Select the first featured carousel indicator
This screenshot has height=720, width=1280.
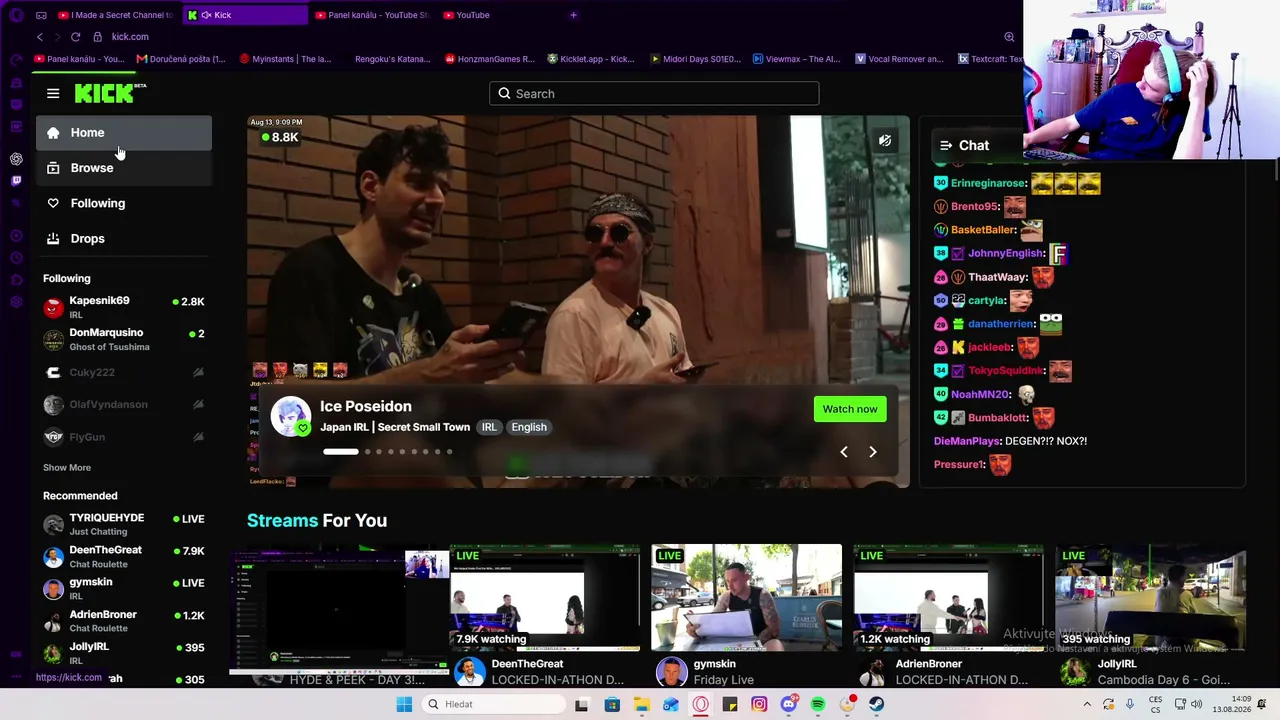pyautogui.click(x=340, y=452)
